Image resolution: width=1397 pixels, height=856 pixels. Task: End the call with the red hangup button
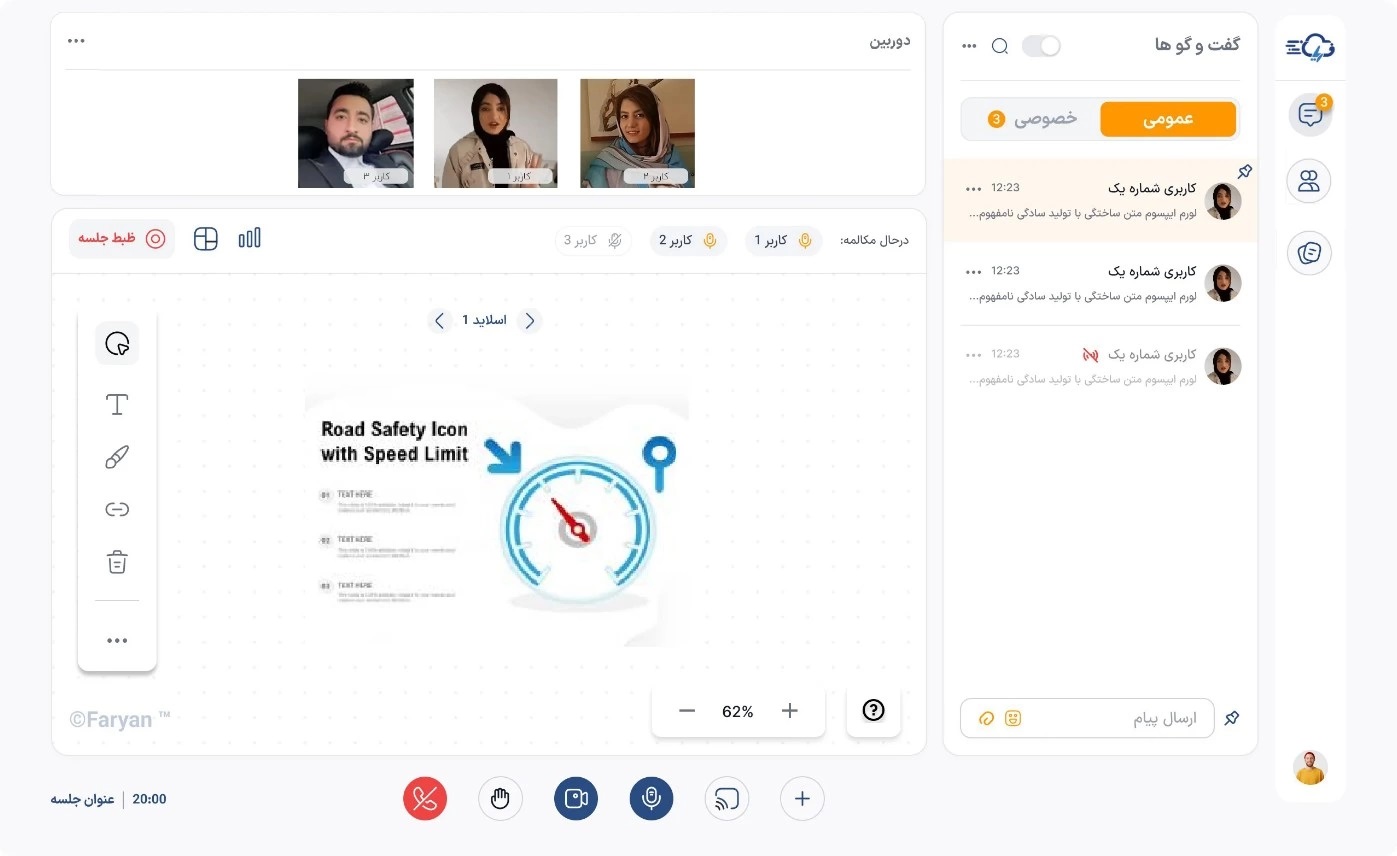tap(424, 798)
